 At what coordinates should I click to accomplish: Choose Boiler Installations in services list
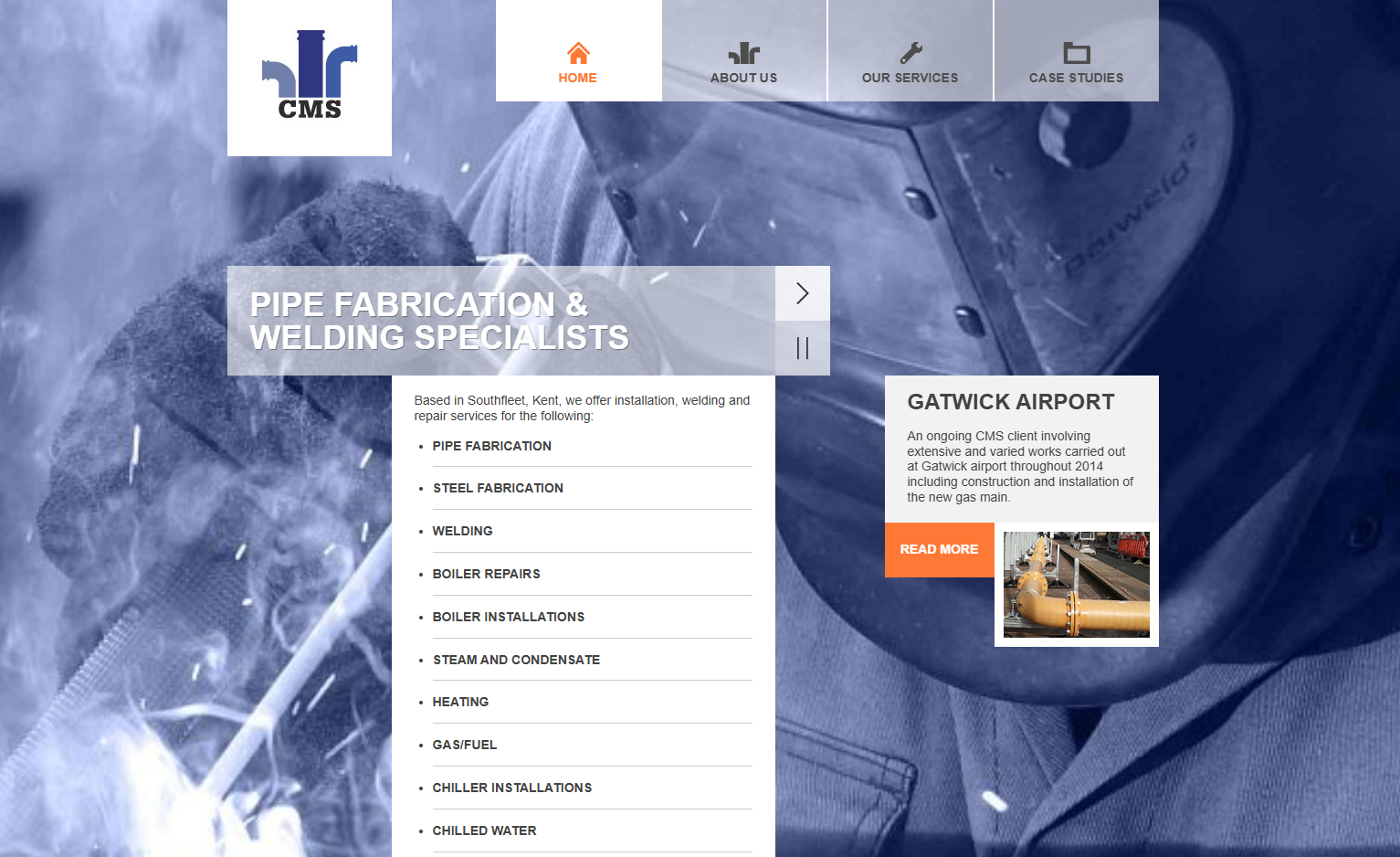click(508, 617)
